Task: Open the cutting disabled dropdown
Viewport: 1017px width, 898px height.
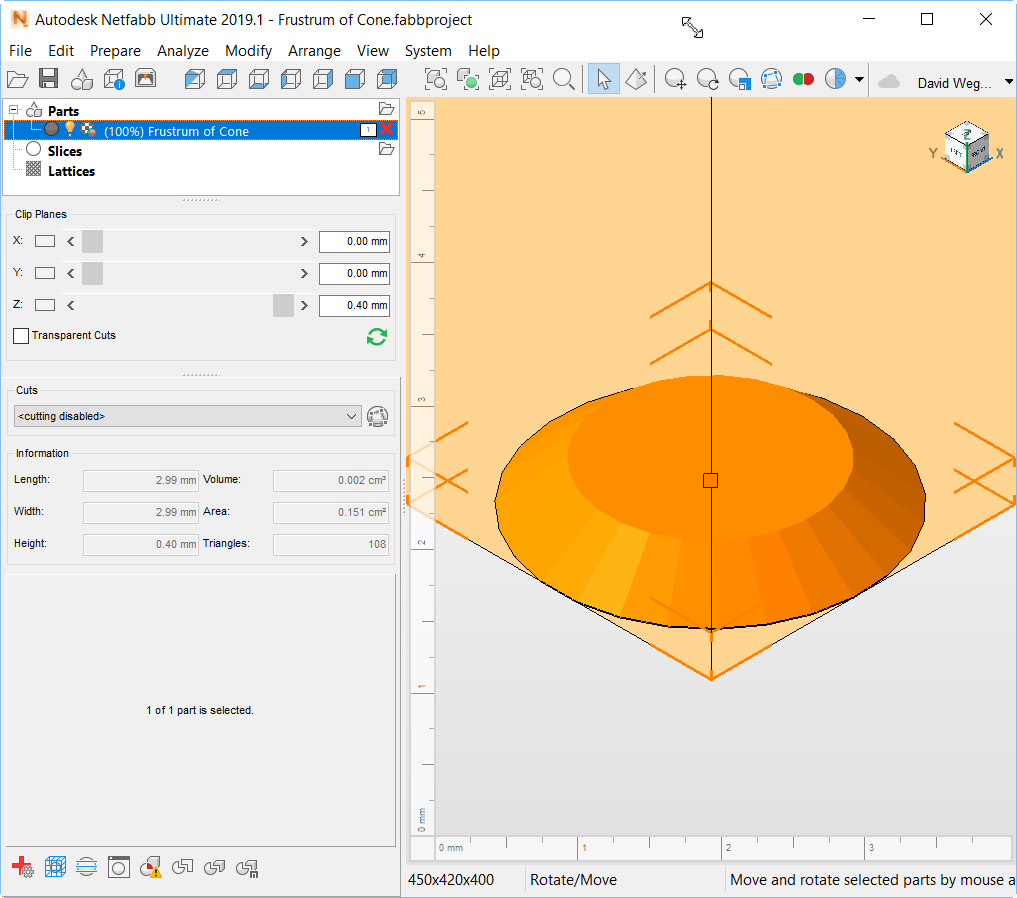Action: [188, 416]
